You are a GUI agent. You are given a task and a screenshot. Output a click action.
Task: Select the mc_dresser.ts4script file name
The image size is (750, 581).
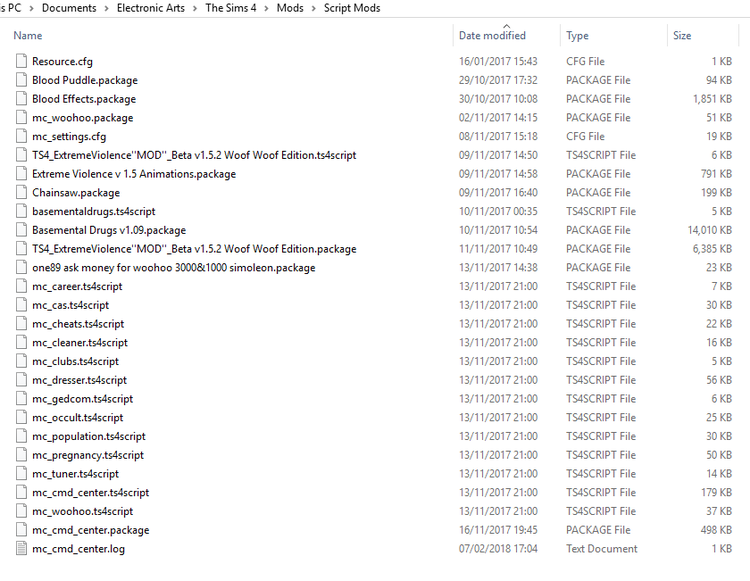click(x=79, y=380)
